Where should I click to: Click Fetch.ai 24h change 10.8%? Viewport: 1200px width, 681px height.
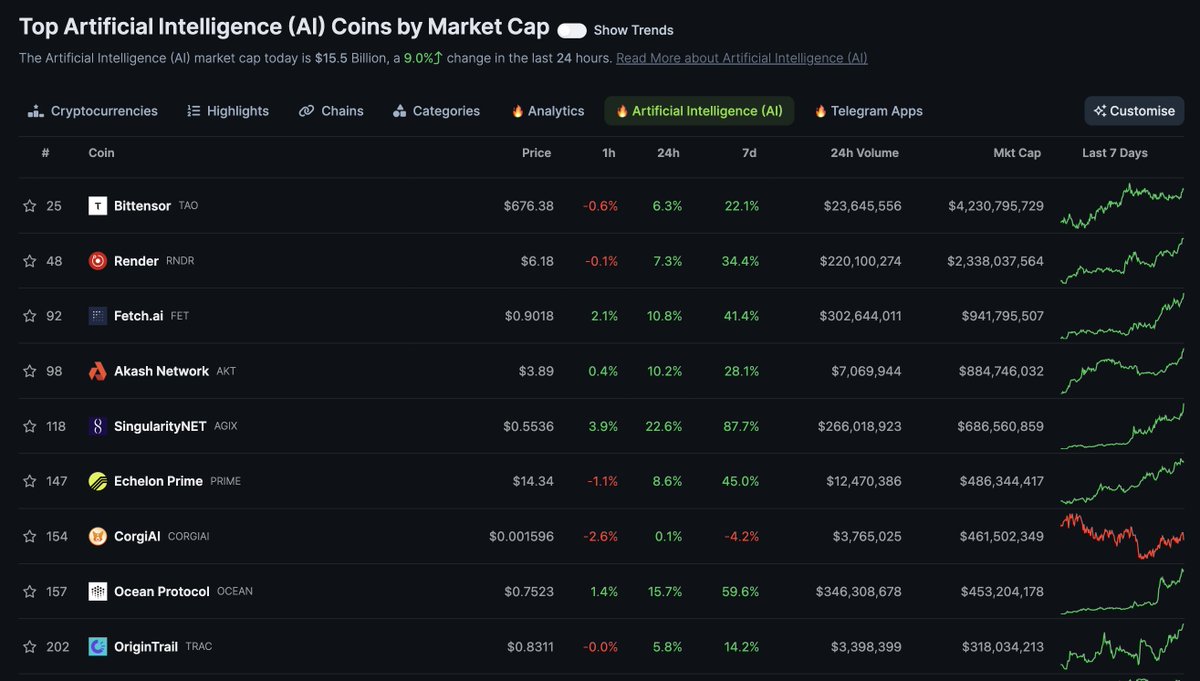[x=665, y=316]
